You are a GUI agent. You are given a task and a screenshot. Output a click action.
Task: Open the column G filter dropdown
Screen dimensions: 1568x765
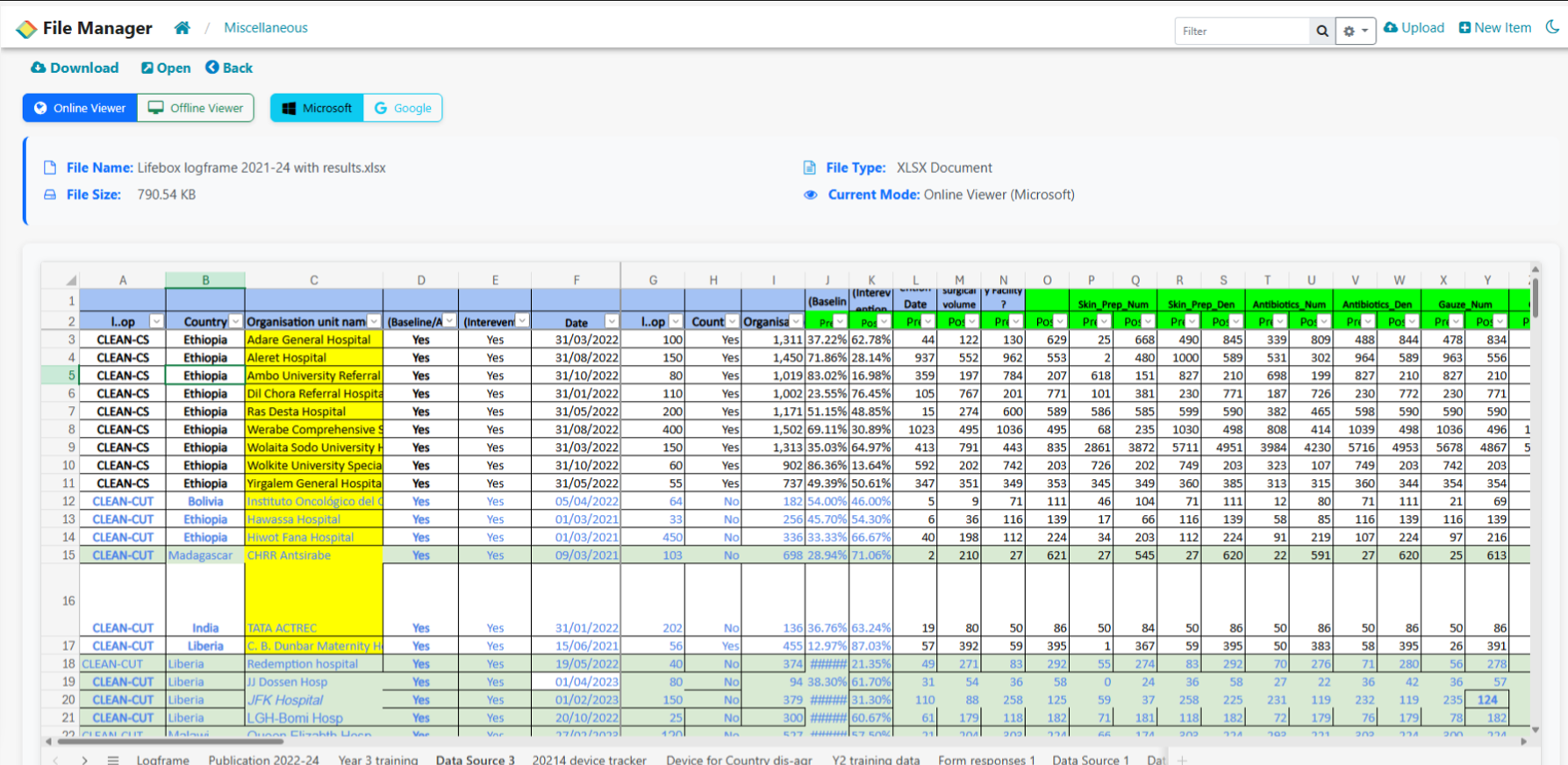[675, 321]
